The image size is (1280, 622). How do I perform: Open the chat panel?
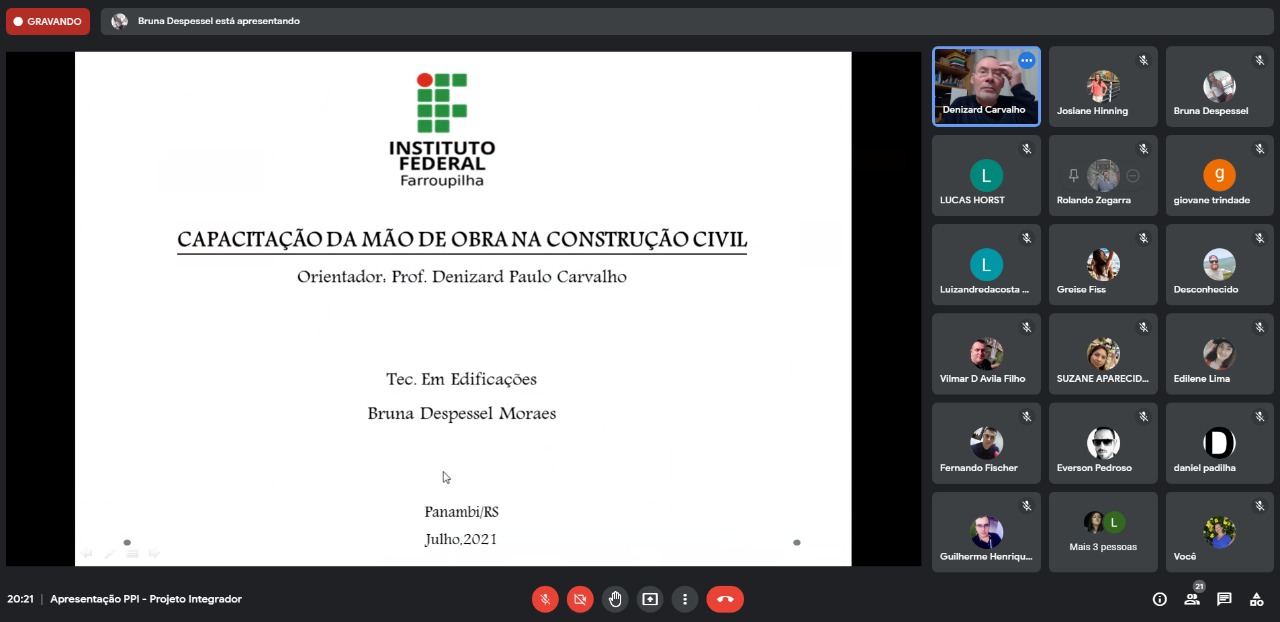pos(1224,599)
